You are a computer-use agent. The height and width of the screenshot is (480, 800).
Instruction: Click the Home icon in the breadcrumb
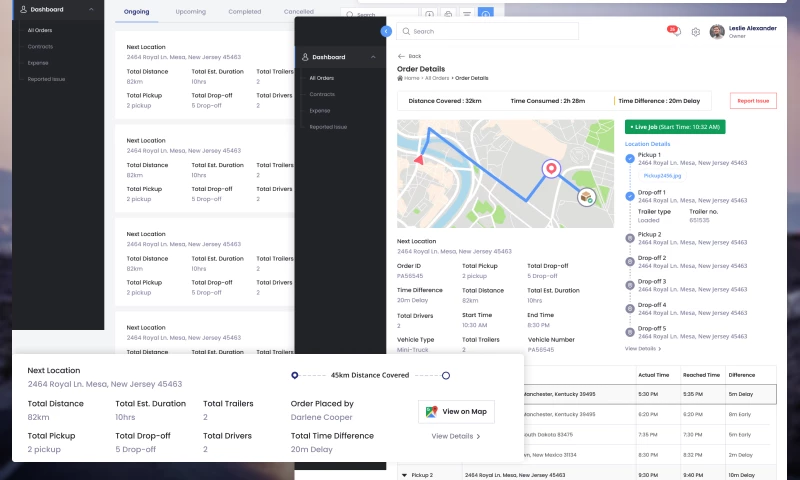click(401, 77)
